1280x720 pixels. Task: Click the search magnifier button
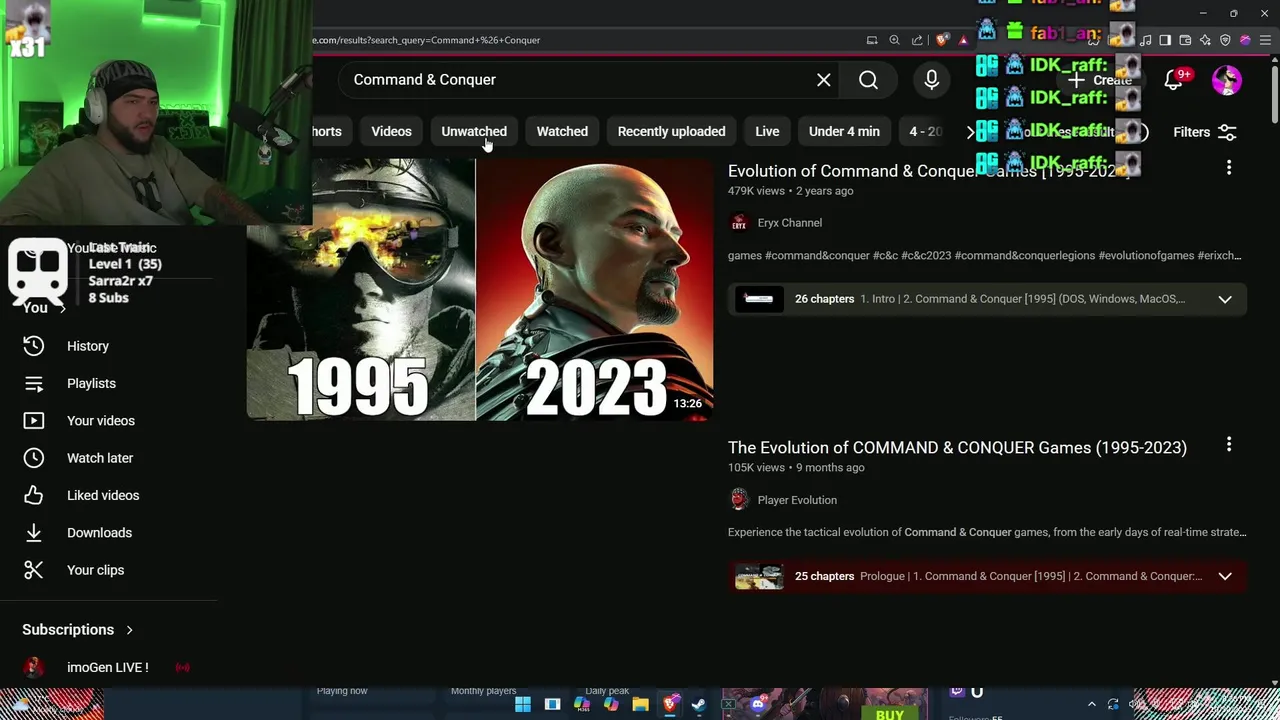click(868, 80)
